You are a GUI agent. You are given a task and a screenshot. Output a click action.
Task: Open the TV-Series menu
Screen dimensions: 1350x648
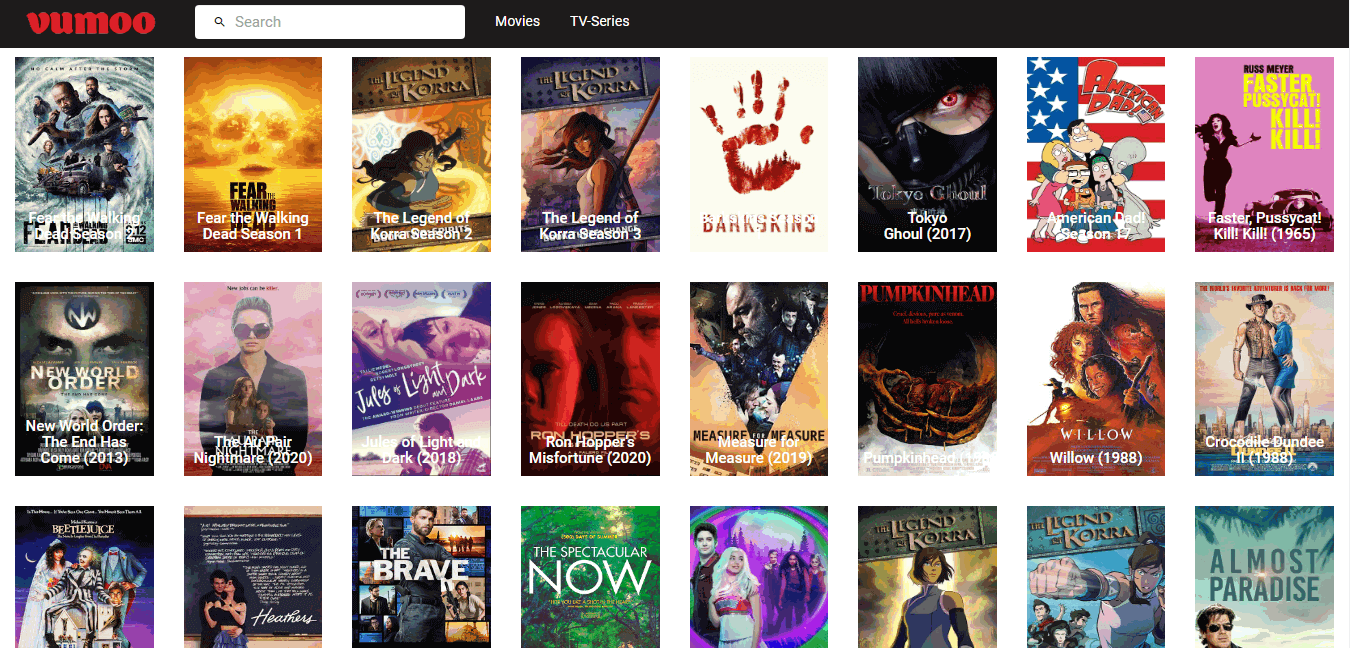[x=600, y=21]
